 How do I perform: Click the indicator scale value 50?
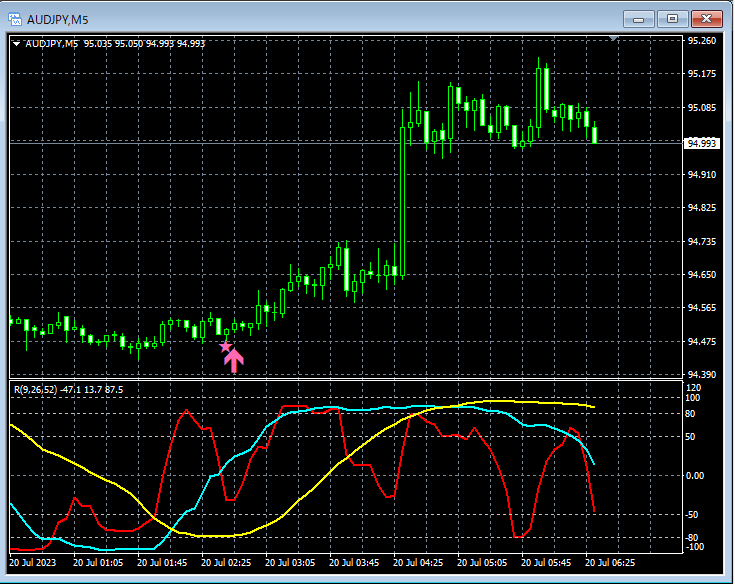point(690,437)
